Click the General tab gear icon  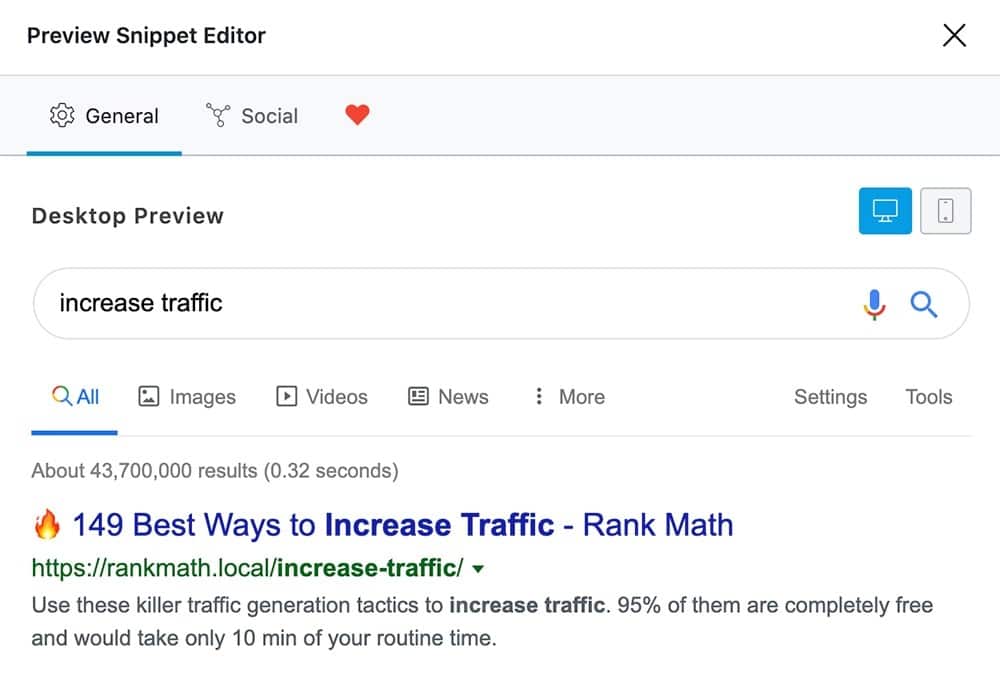click(x=62, y=116)
